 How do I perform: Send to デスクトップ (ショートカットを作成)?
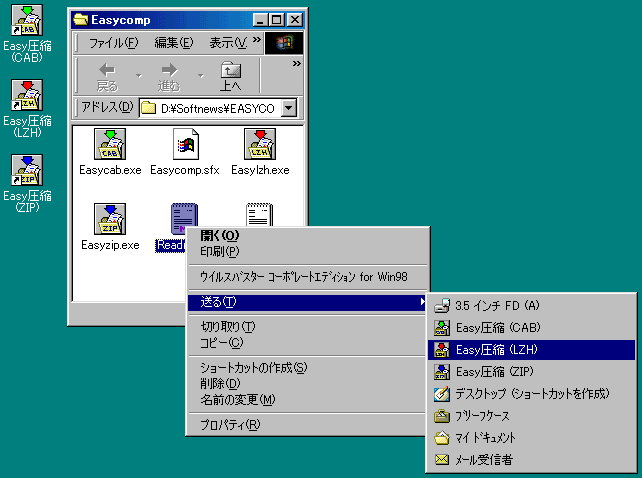click(x=531, y=394)
